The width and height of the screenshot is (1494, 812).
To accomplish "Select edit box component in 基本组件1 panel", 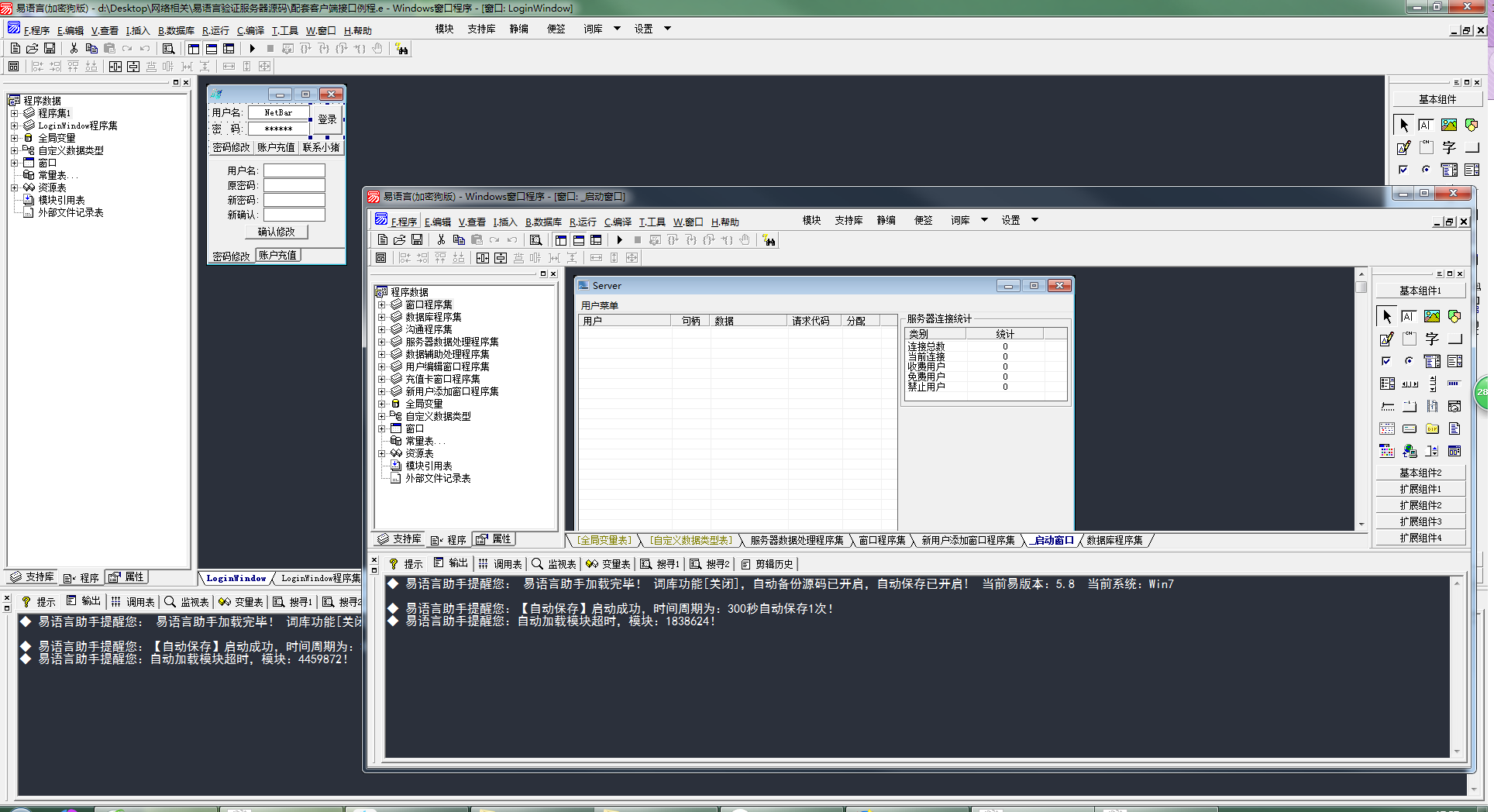I will 1409,316.
